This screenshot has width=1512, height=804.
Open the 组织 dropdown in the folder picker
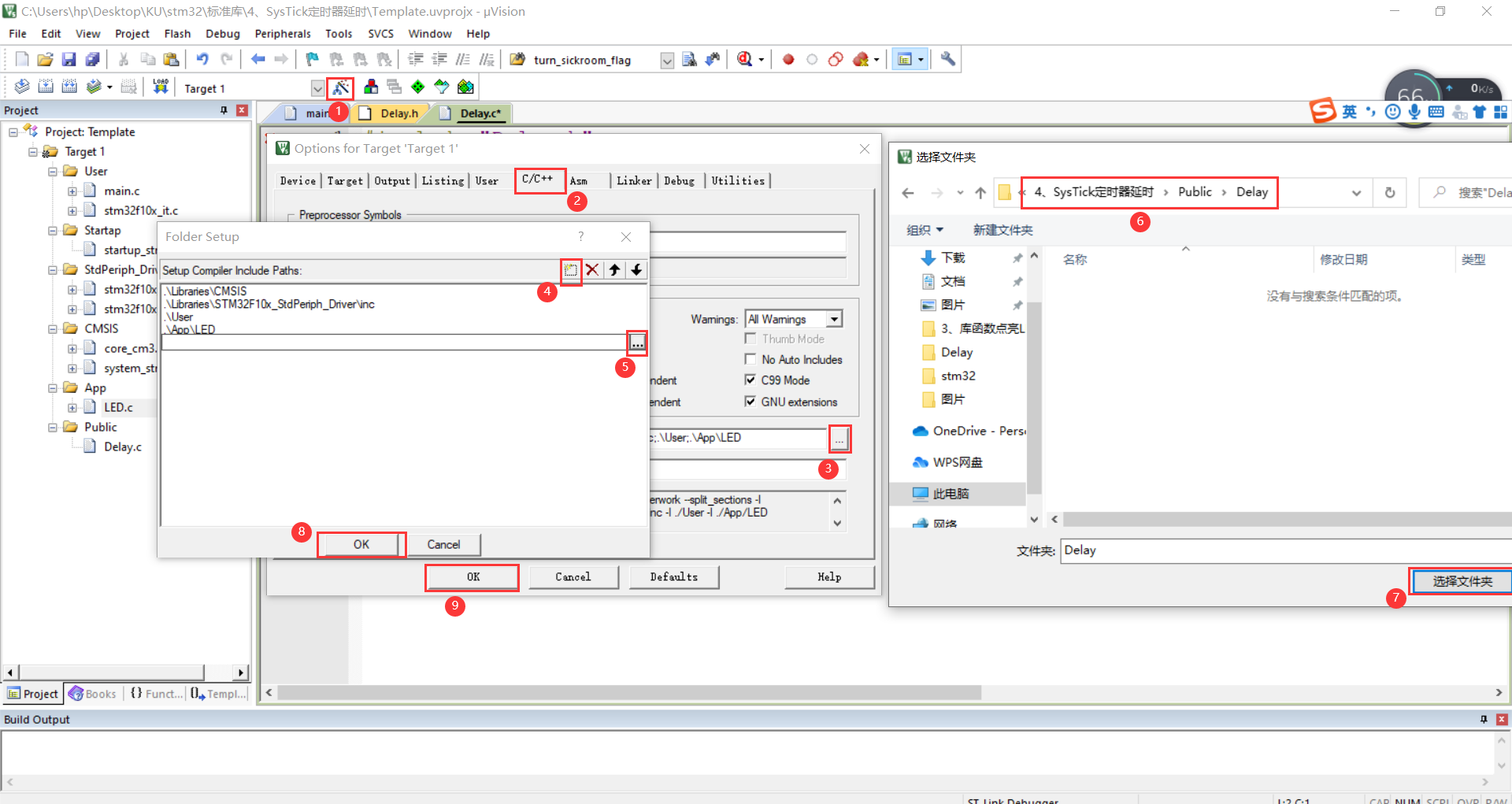925,230
